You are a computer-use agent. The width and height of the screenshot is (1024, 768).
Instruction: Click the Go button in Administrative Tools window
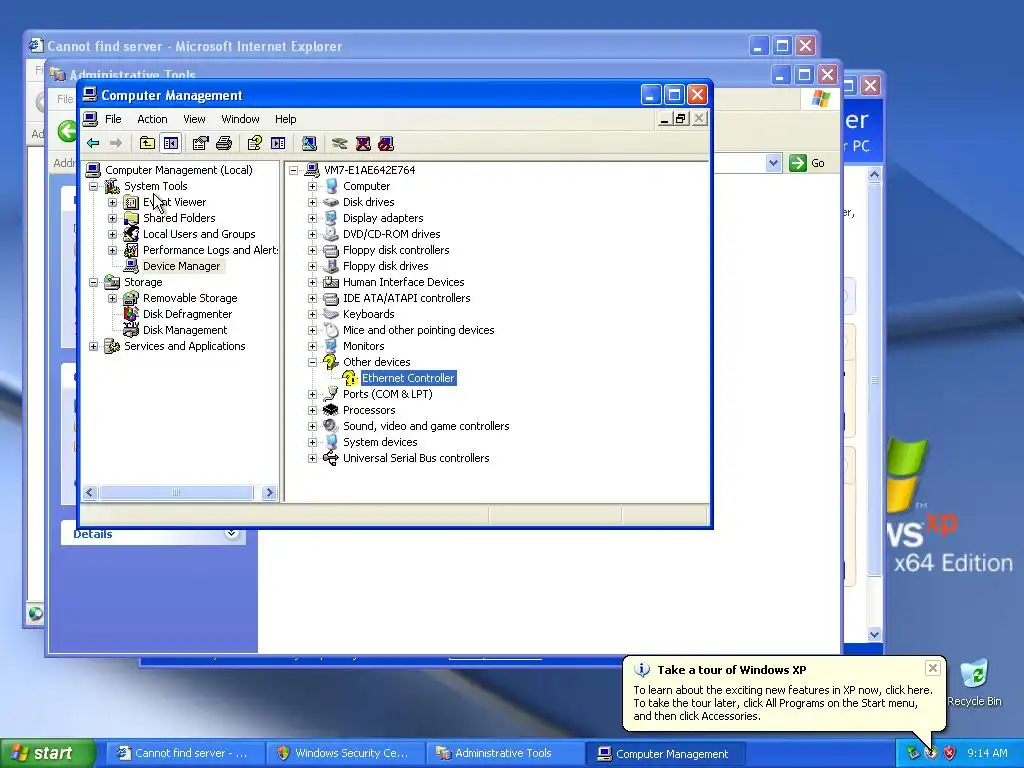click(x=807, y=163)
